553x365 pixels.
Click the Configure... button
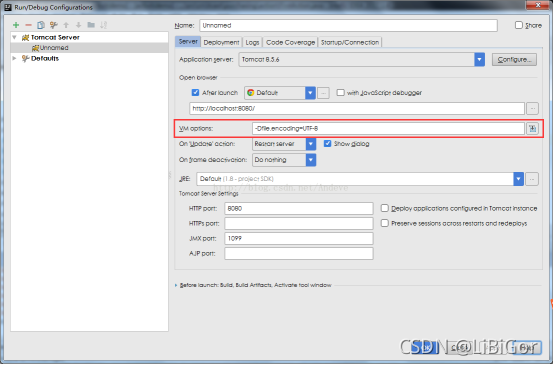pyautogui.click(x=514, y=60)
